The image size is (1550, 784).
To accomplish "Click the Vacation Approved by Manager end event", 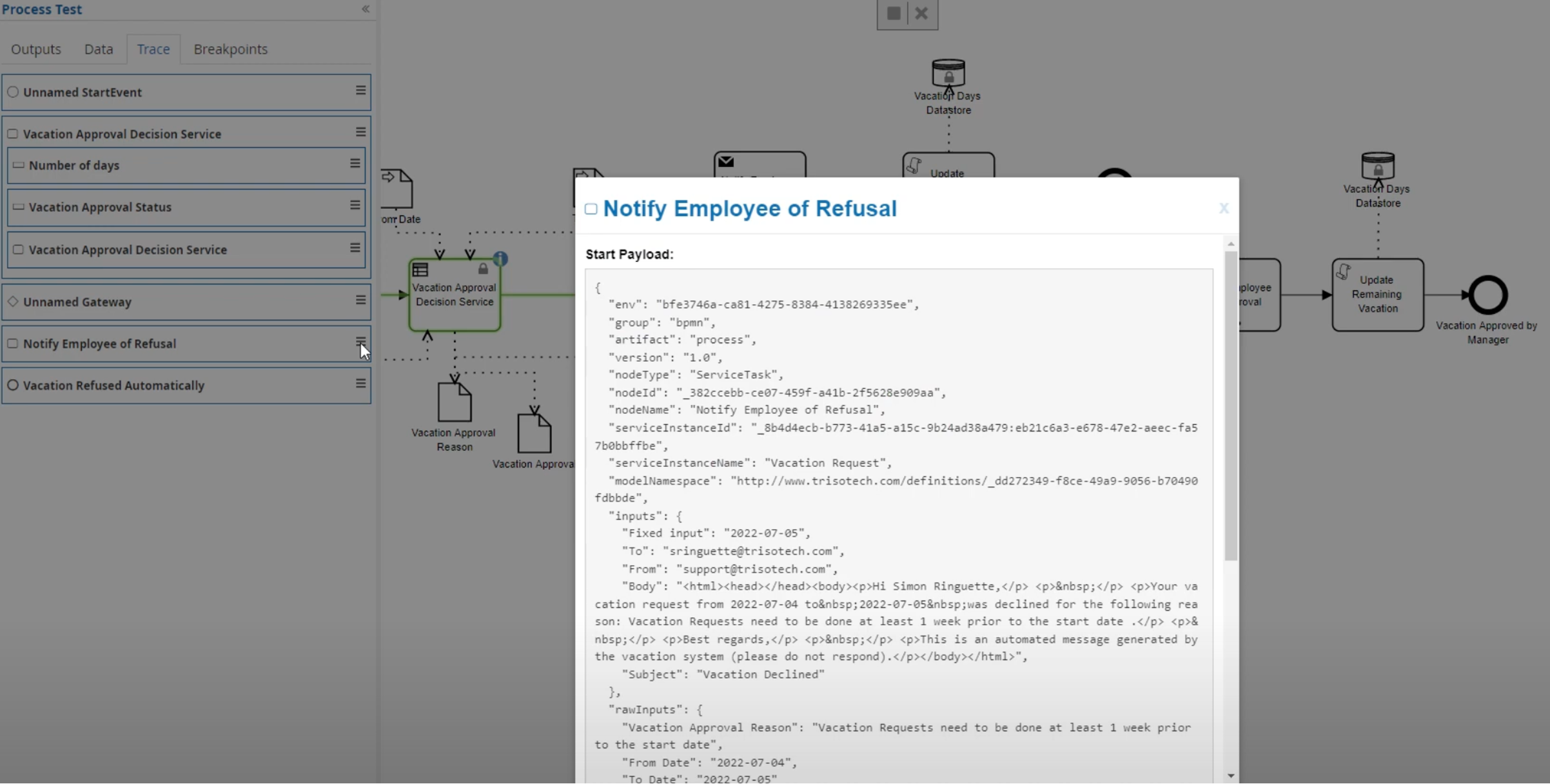I will click(x=1487, y=295).
